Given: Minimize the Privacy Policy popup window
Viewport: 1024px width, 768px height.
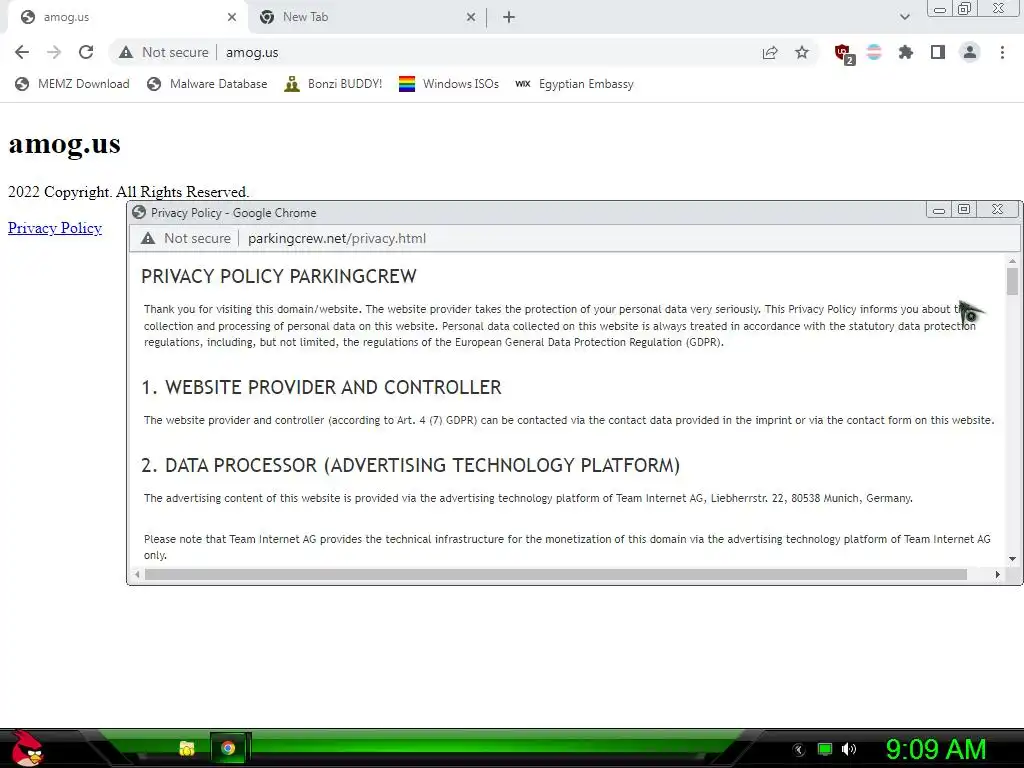Looking at the screenshot, I should point(938,210).
